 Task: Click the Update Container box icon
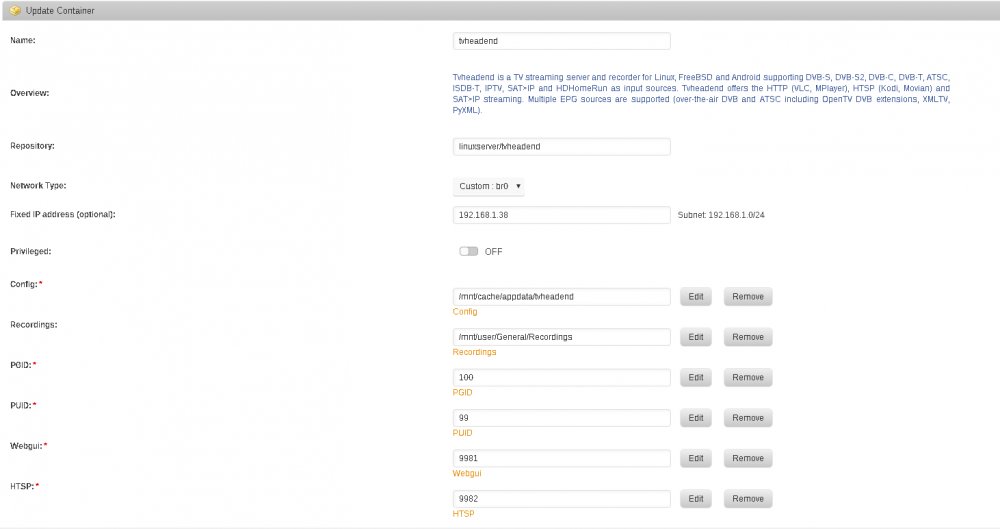point(15,10)
